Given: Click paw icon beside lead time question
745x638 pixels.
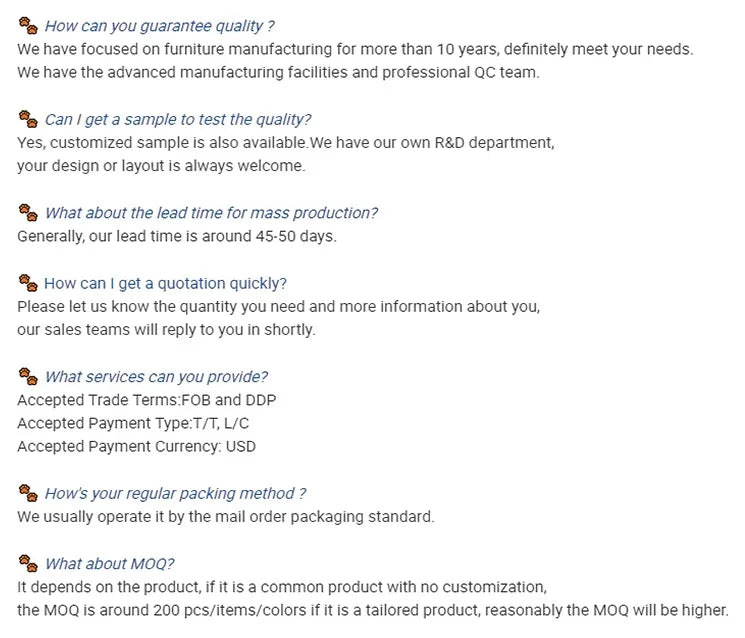Looking at the screenshot, I should (x=28, y=212).
